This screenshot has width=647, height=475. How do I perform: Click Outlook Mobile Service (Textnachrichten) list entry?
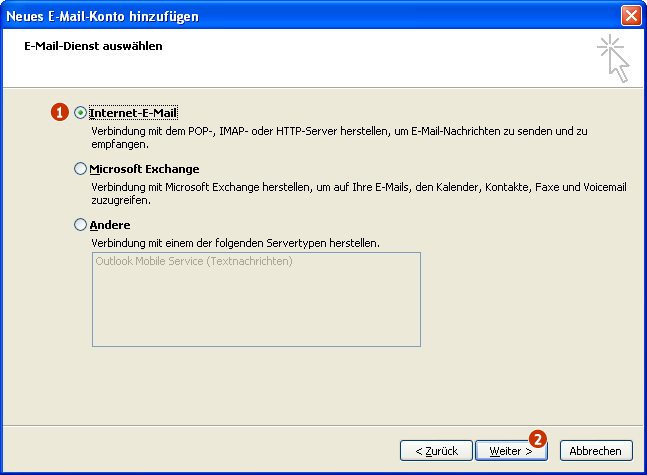point(194,261)
